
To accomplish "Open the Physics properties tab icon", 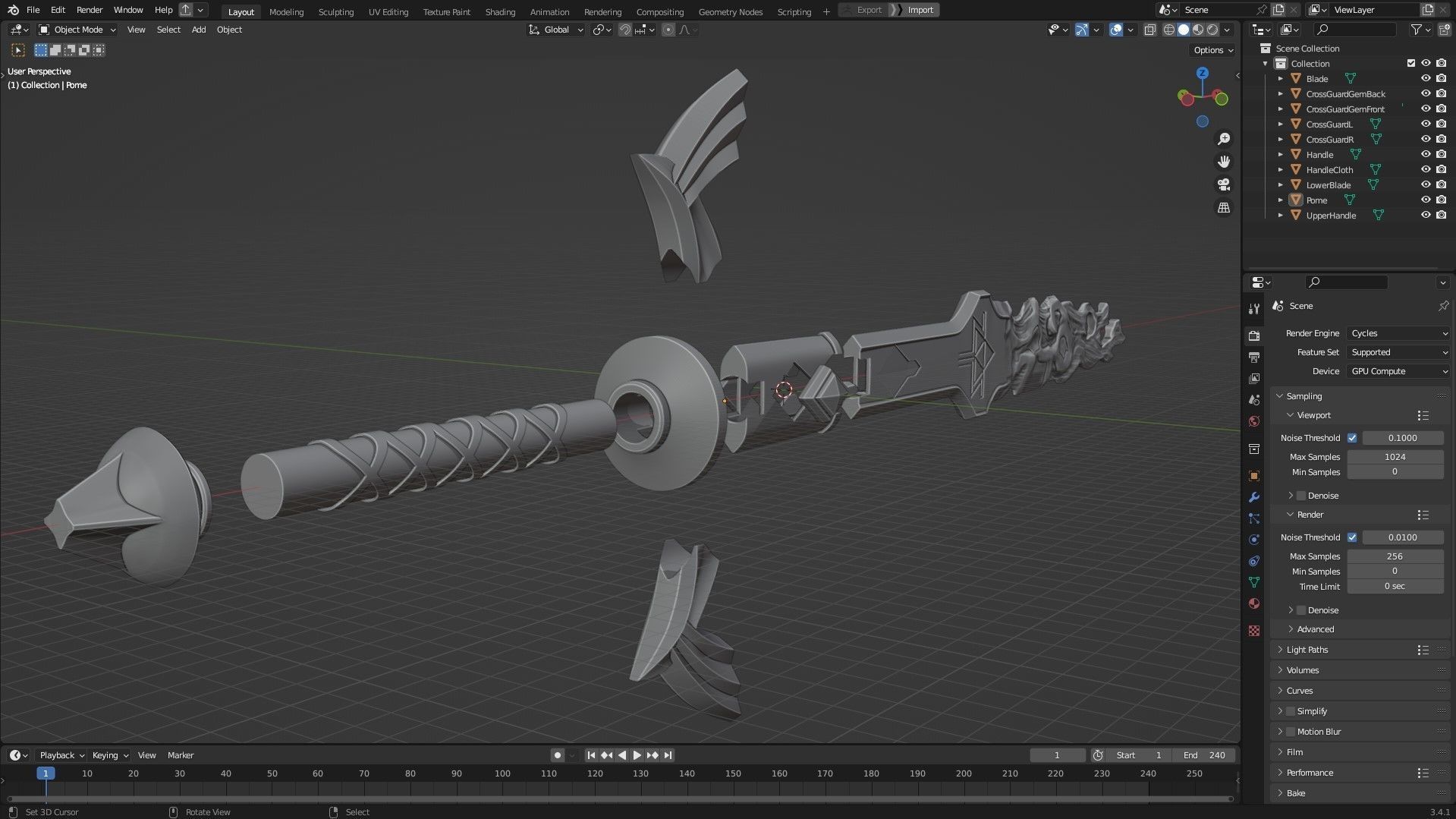I will coord(1254,540).
